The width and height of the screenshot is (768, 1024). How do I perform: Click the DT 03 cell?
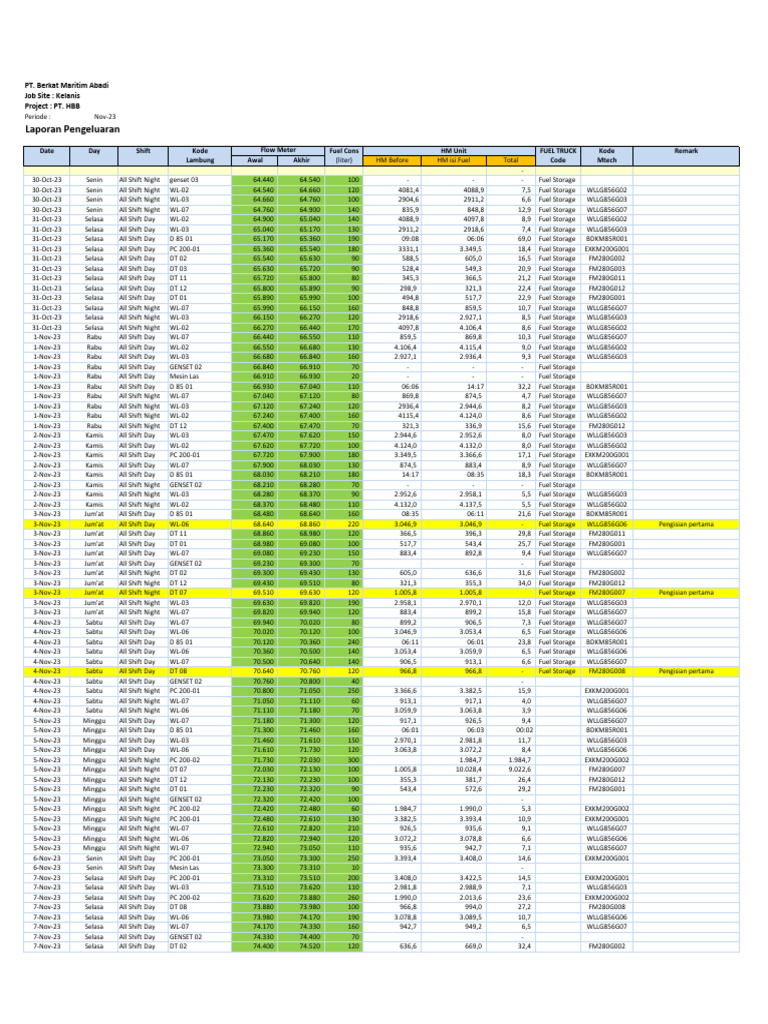178,268
